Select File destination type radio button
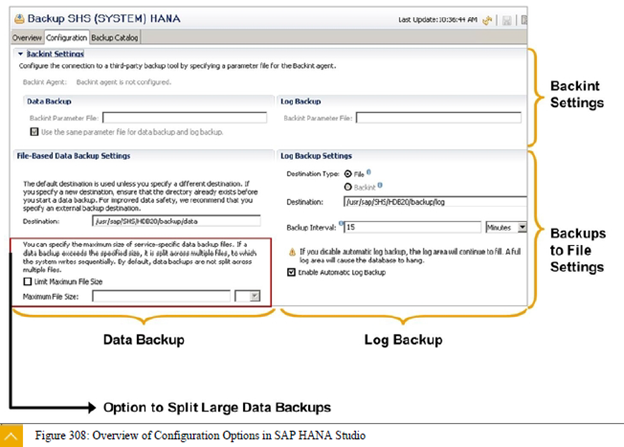 (x=348, y=174)
